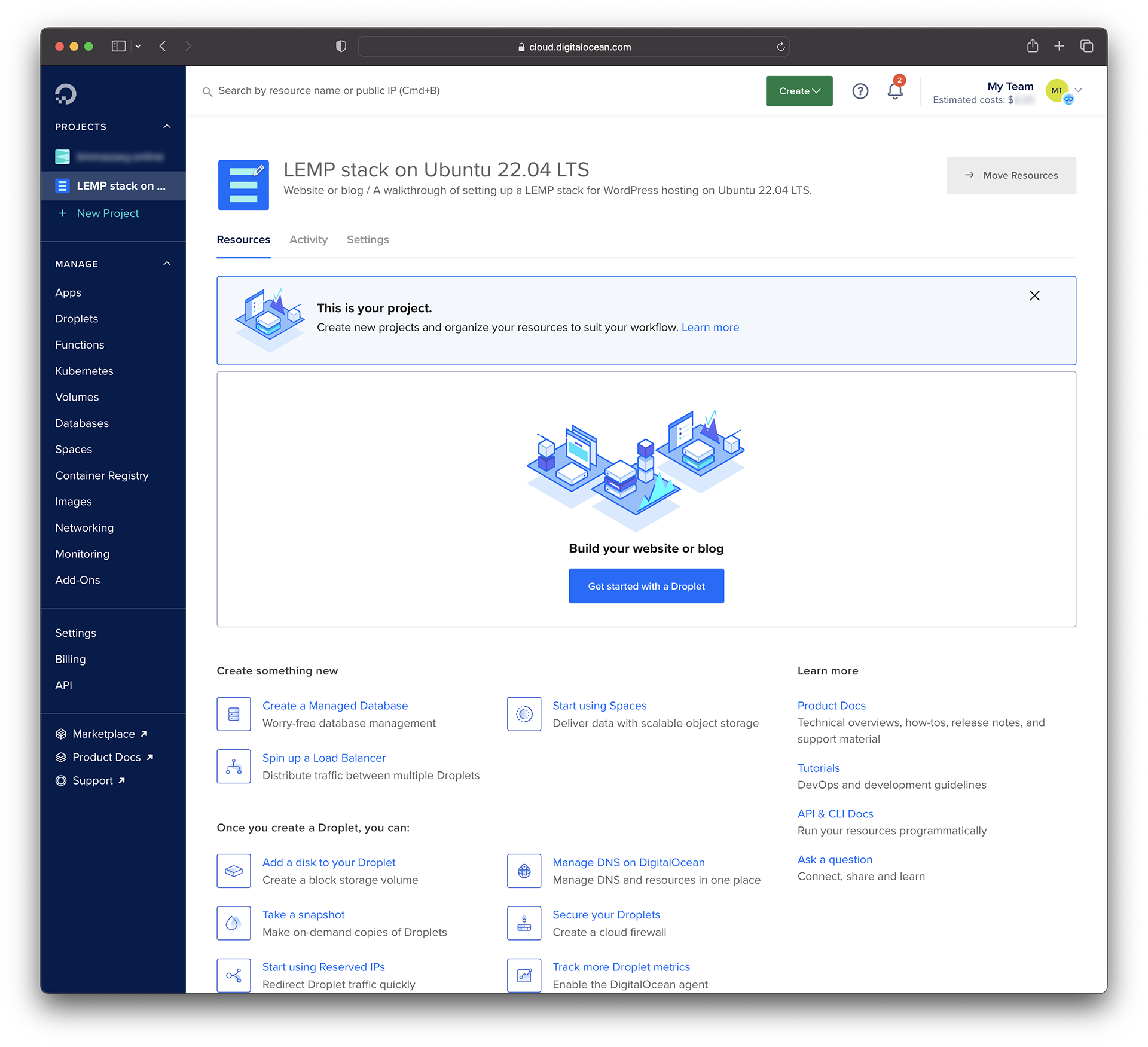Open Container Registry in the sidebar
Screen dimensions: 1148x1047
[102, 475]
